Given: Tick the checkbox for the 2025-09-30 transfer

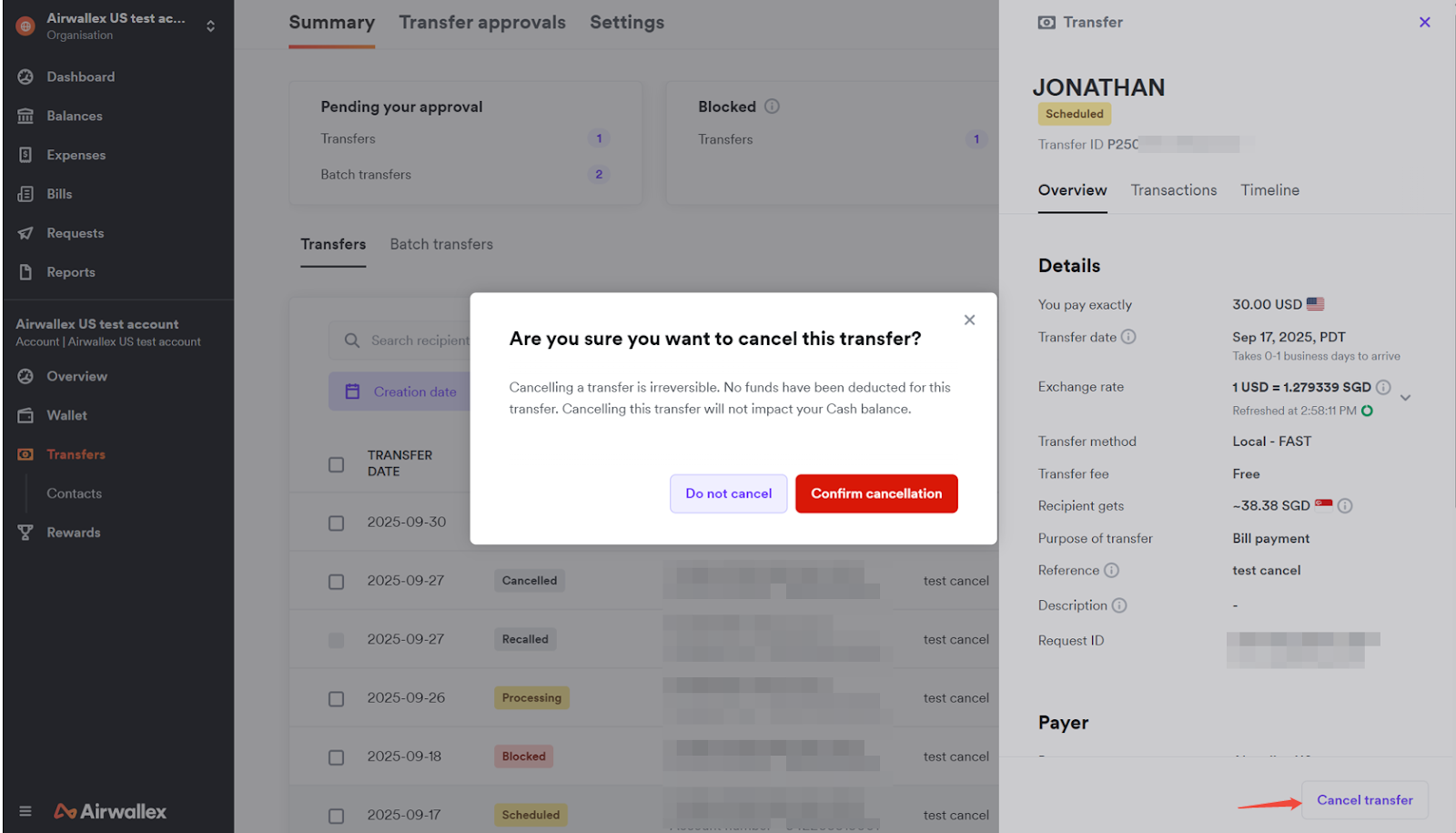Looking at the screenshot, I should point(337,523).
